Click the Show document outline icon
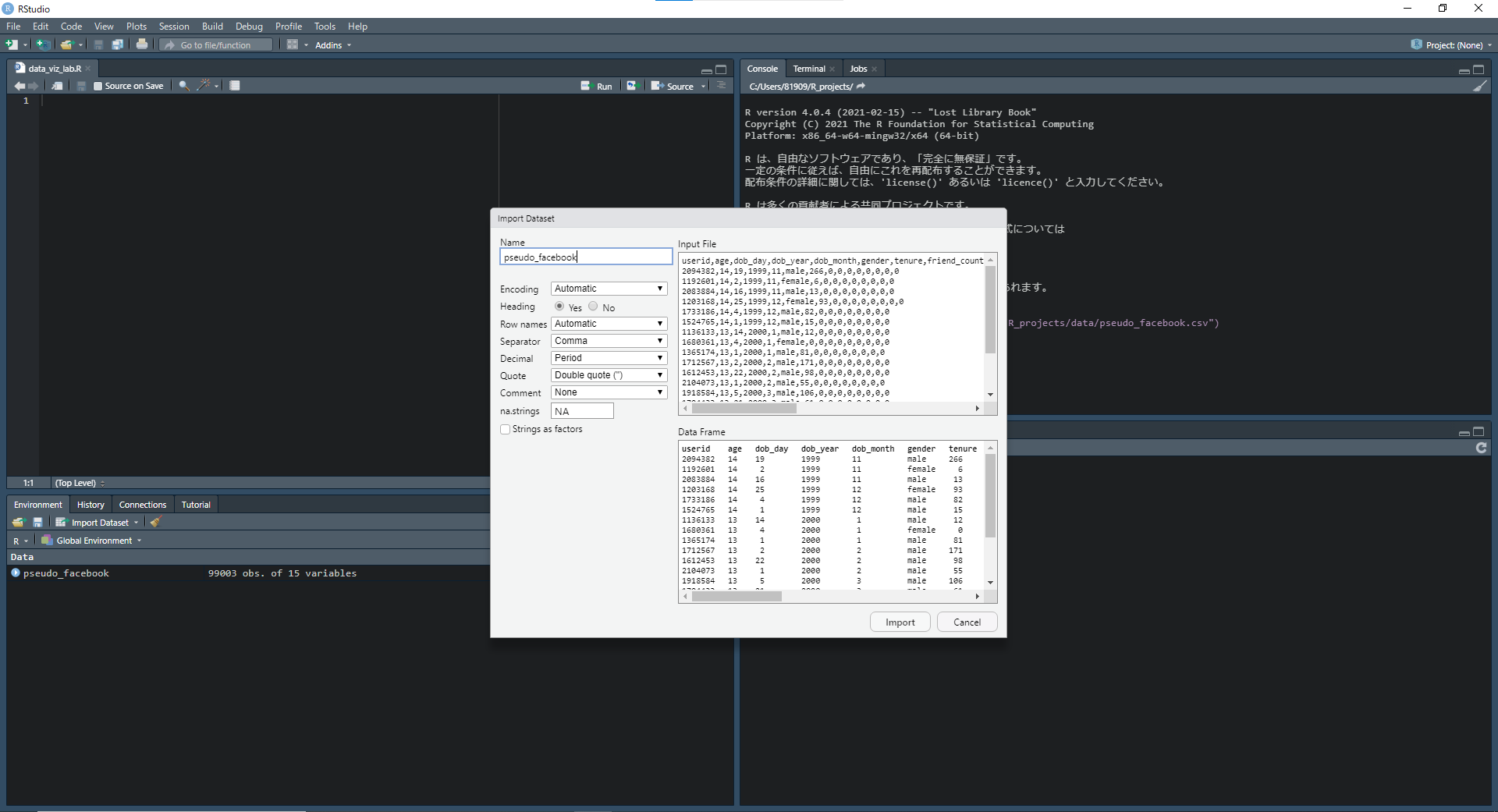 coord(722,86)
